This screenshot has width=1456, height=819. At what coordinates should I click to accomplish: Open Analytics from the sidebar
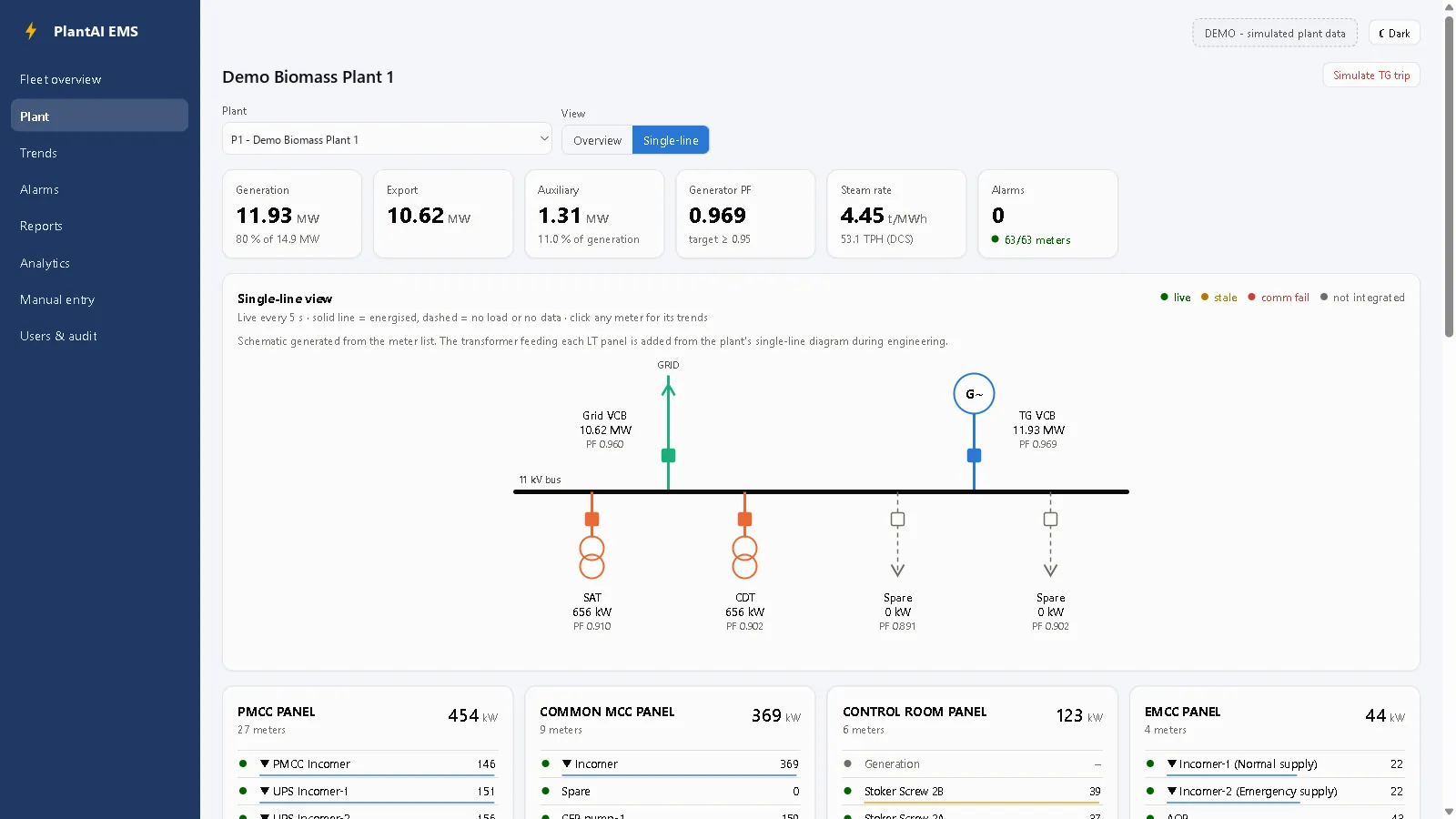[x=99, y=263]
